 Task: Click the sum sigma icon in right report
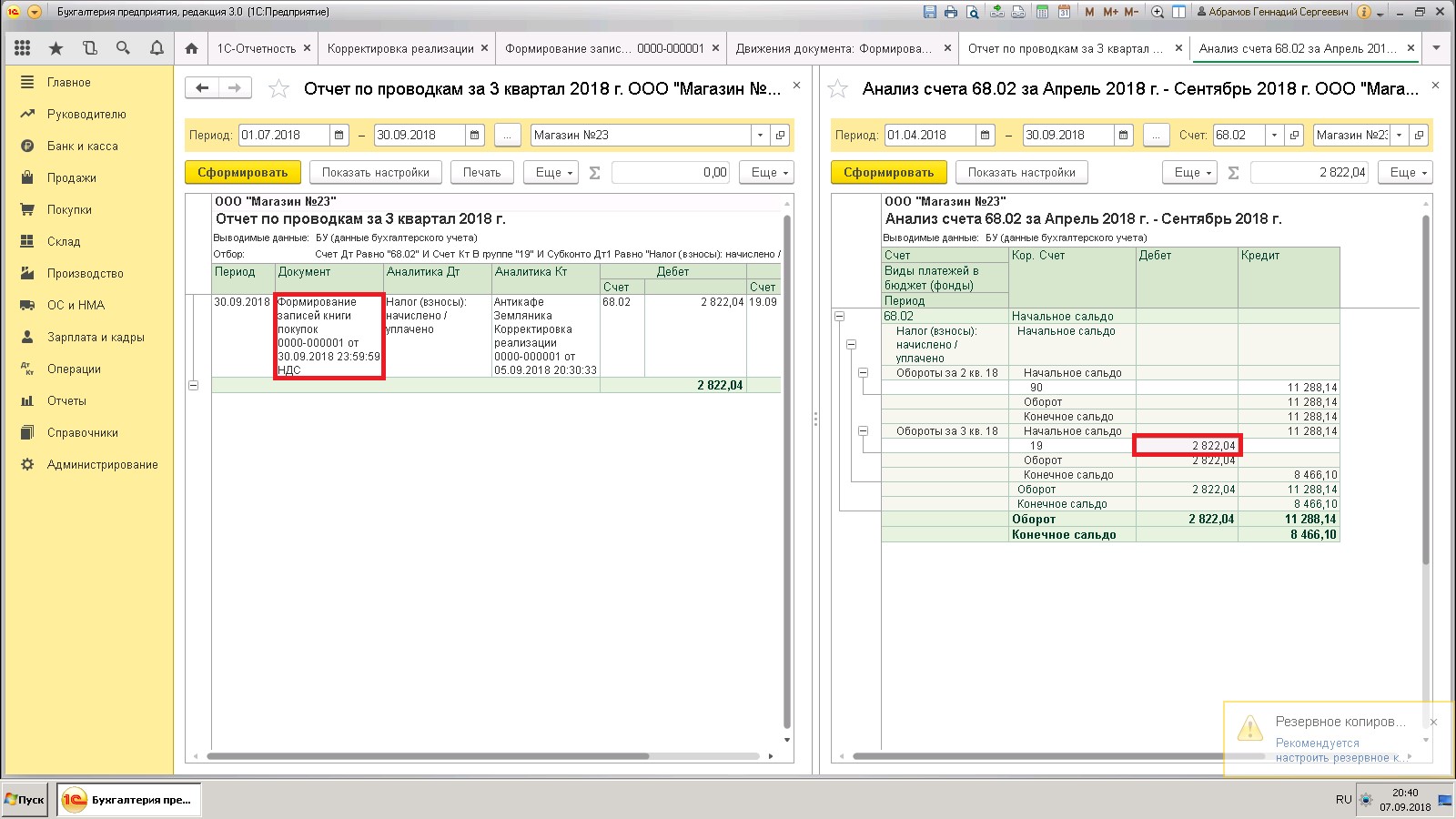coord(1233,172)
